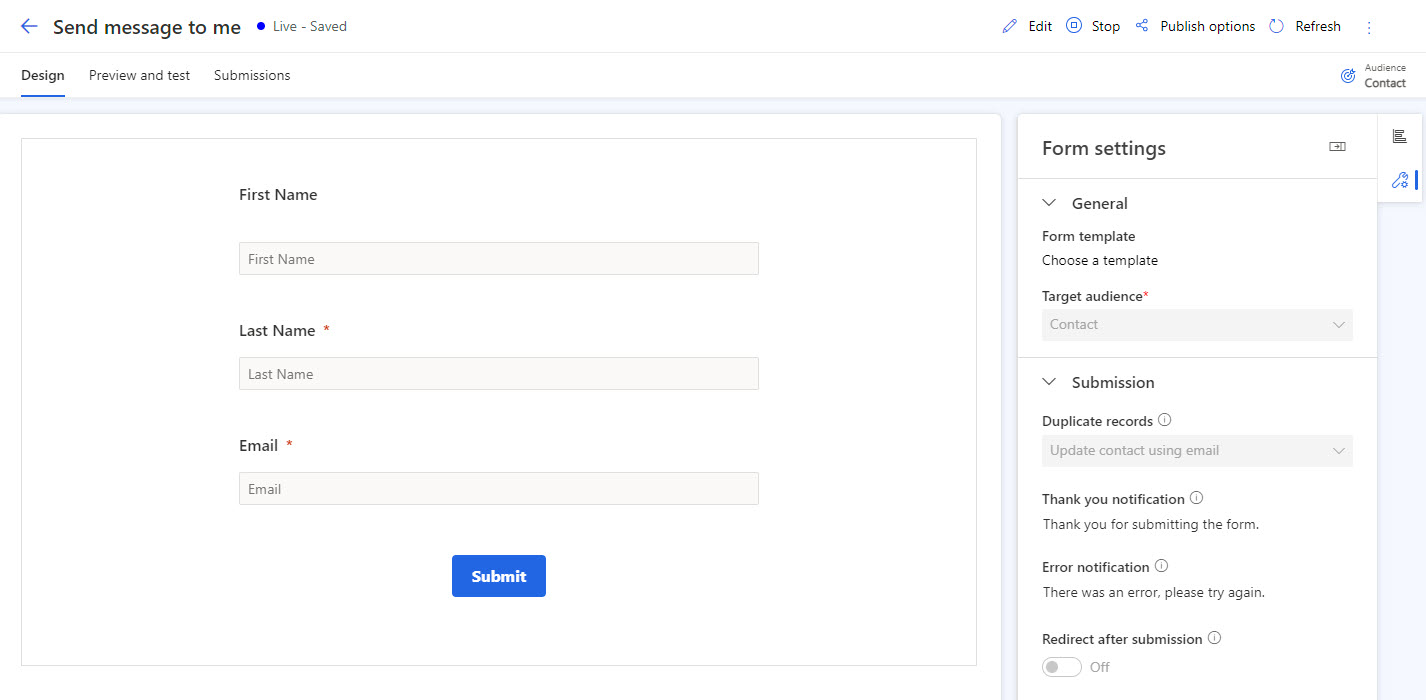The image size is (1426, 700).
Task: Click the Stop button label
Action: (1106, 27)
